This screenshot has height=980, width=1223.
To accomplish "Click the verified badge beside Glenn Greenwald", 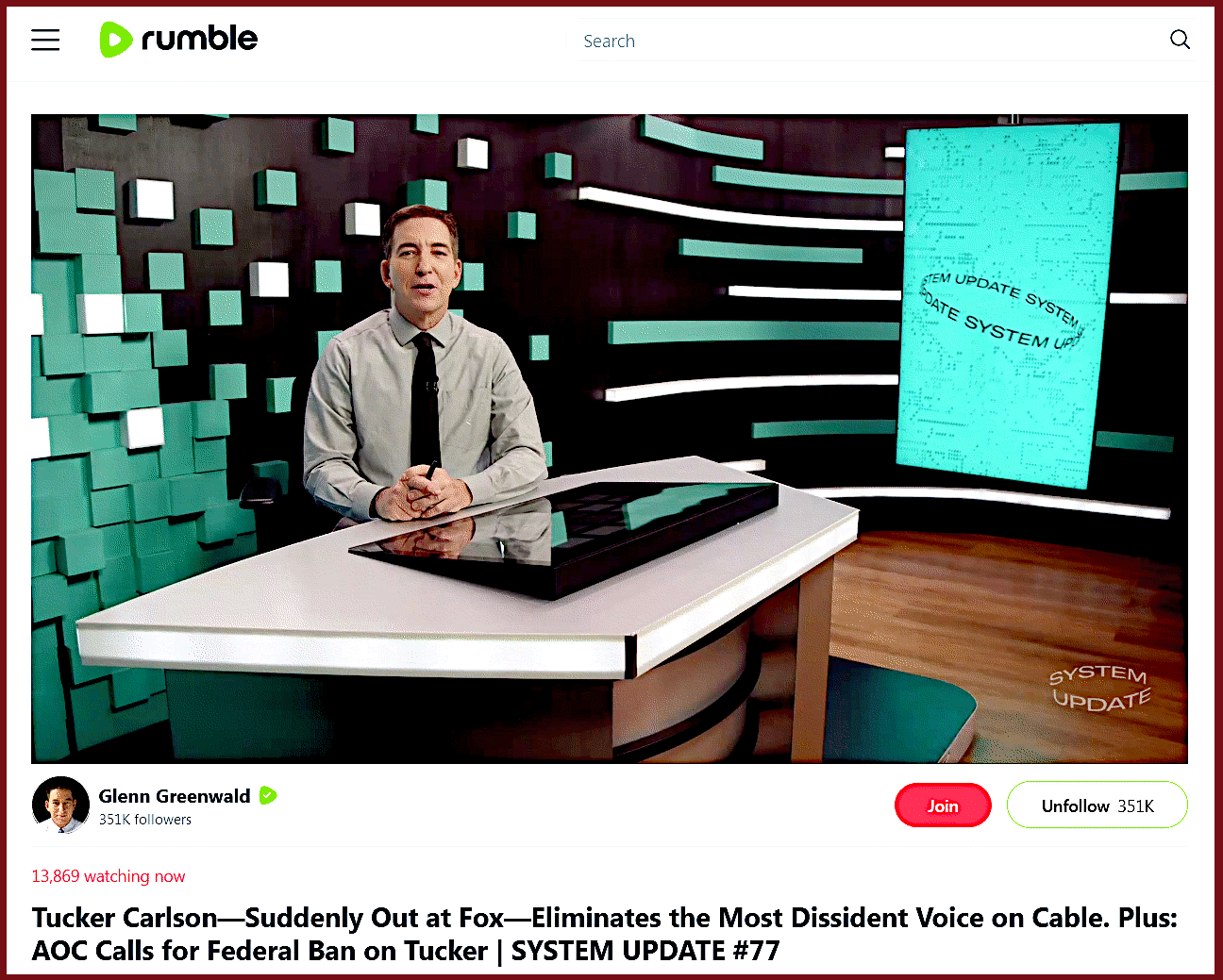I will click(x=268, y=795).
